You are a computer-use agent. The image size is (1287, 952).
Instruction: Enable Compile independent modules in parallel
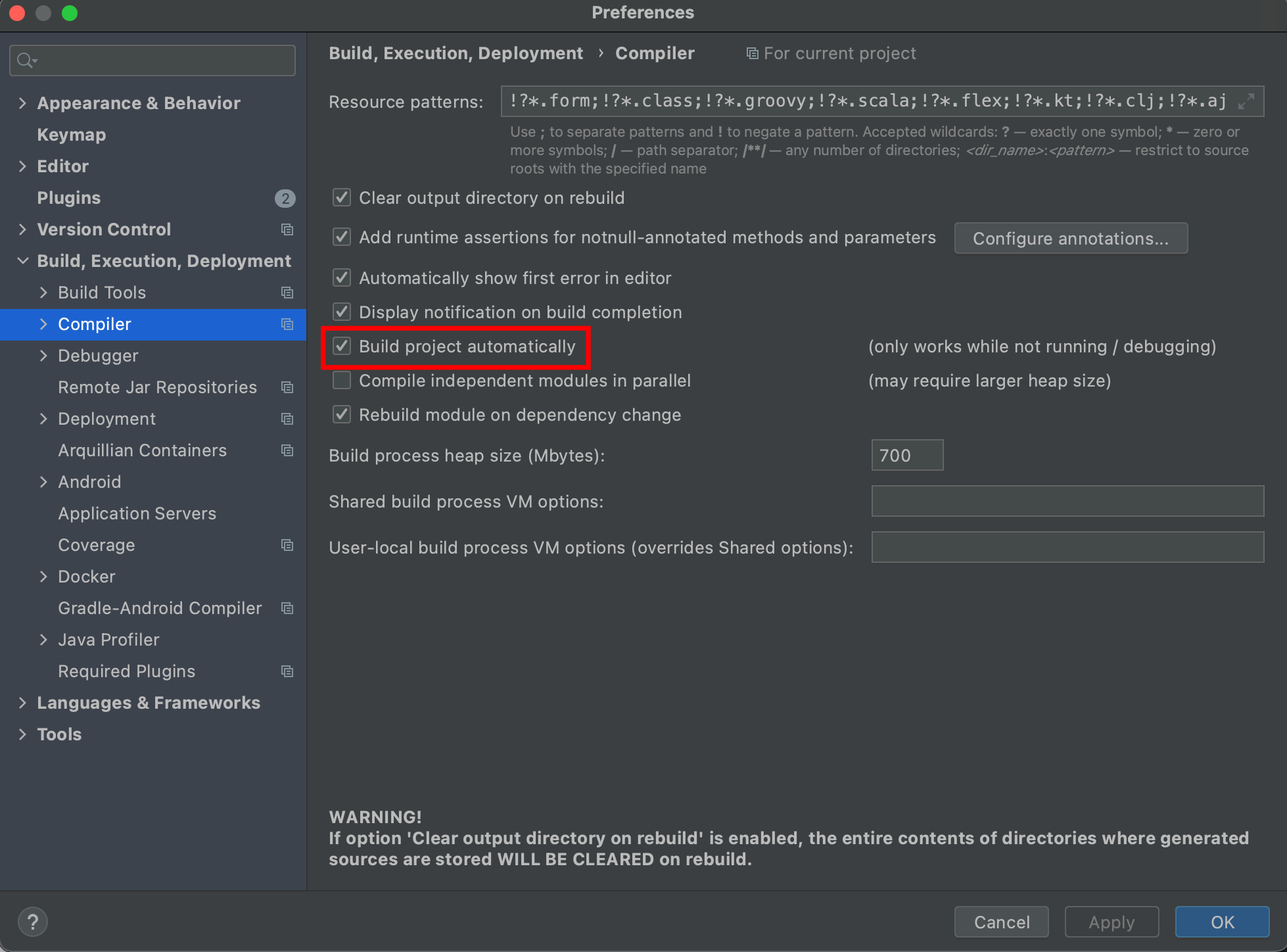[x=342, y=380]
